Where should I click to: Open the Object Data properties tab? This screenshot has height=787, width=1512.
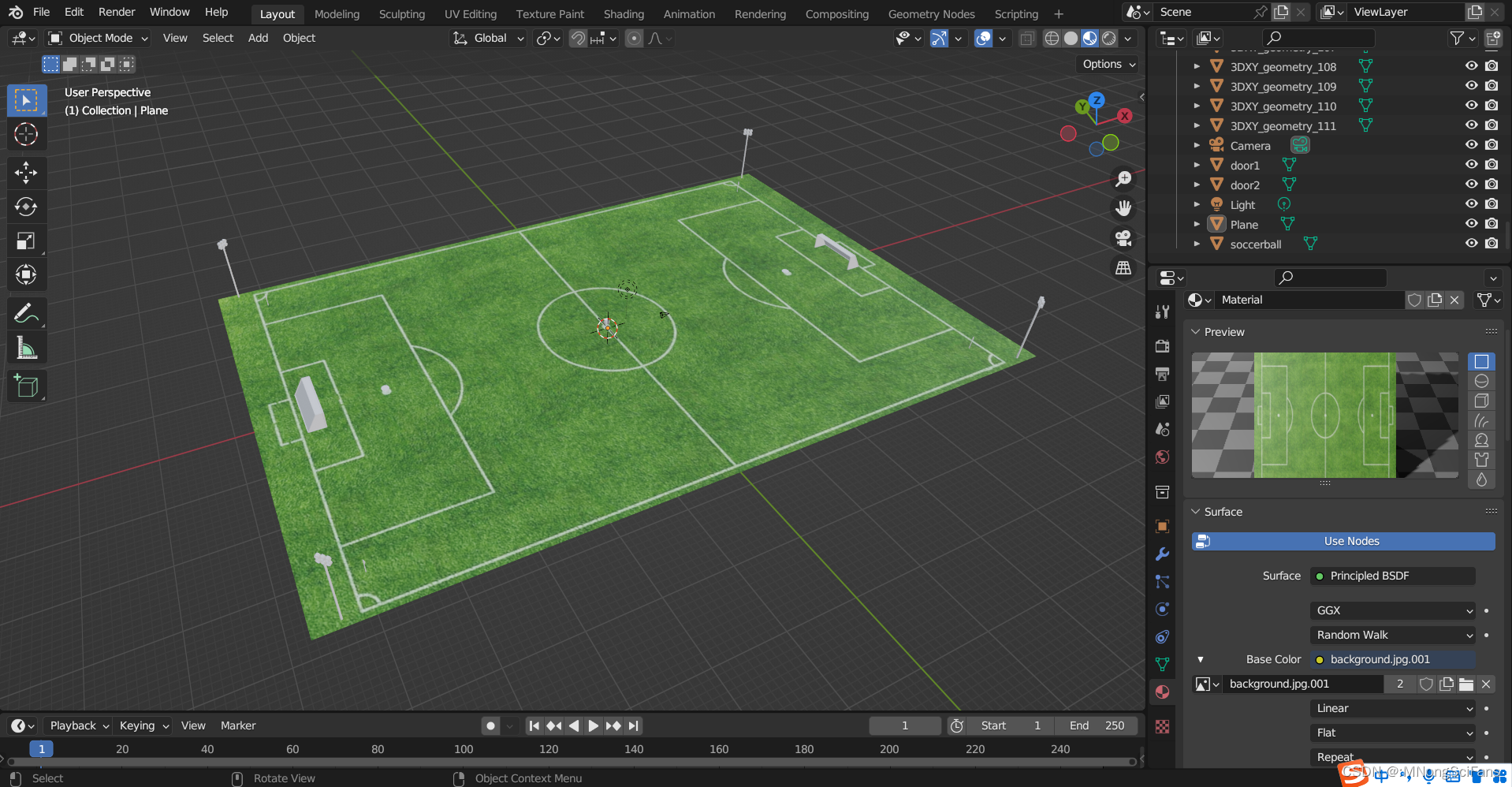1162,664
